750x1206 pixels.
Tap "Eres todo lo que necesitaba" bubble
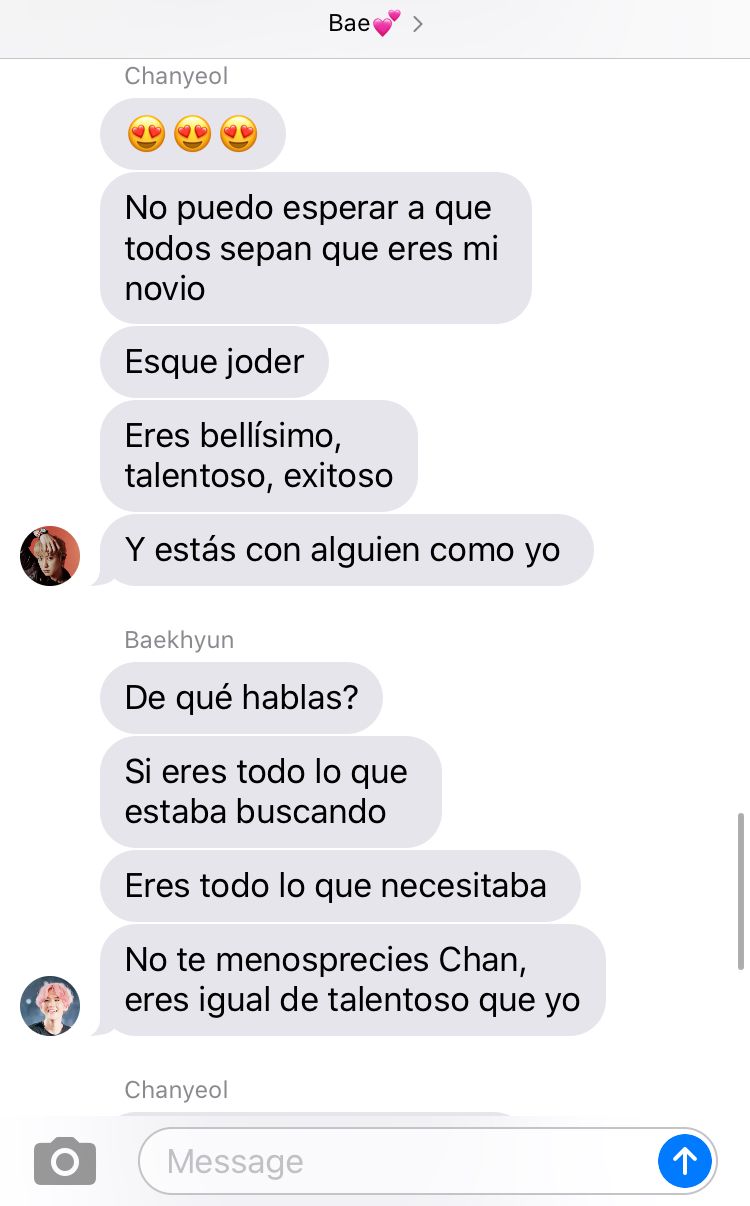tap(340, 886)
